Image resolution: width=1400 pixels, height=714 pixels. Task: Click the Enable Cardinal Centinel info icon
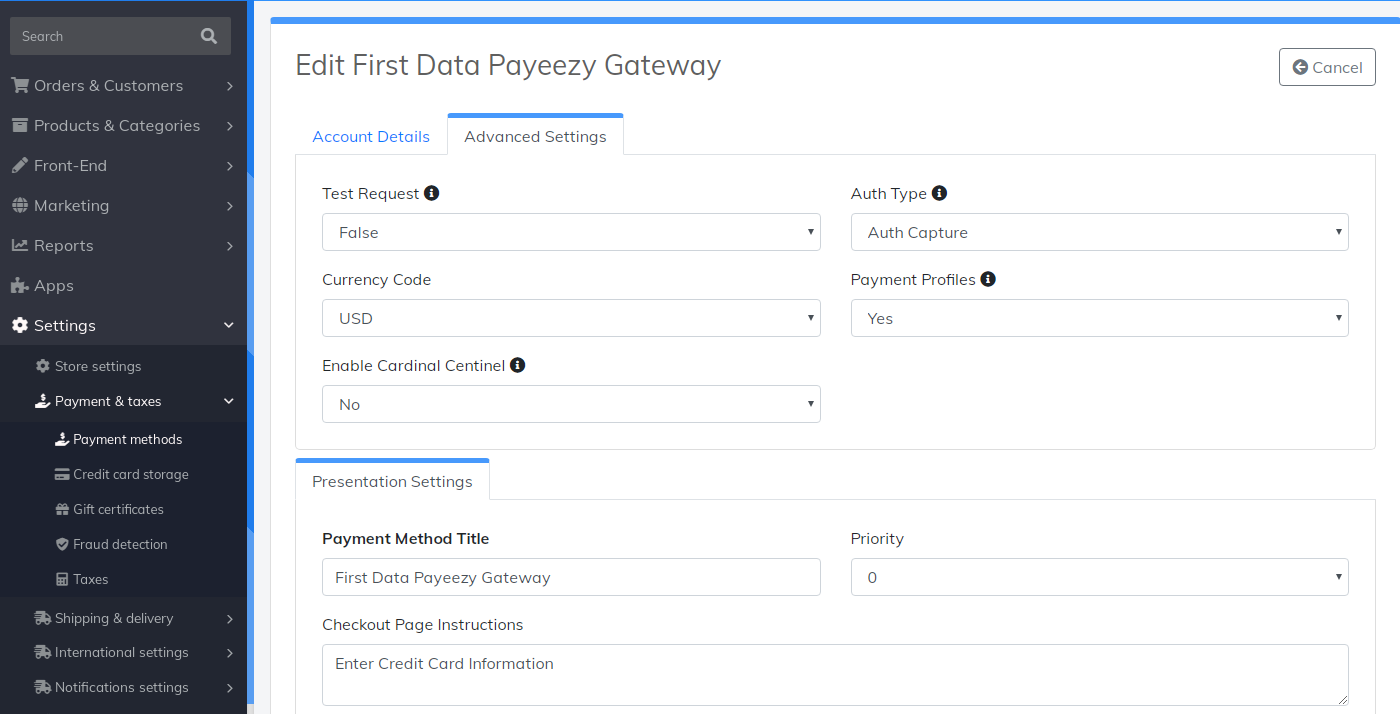(x=517, y=365)
